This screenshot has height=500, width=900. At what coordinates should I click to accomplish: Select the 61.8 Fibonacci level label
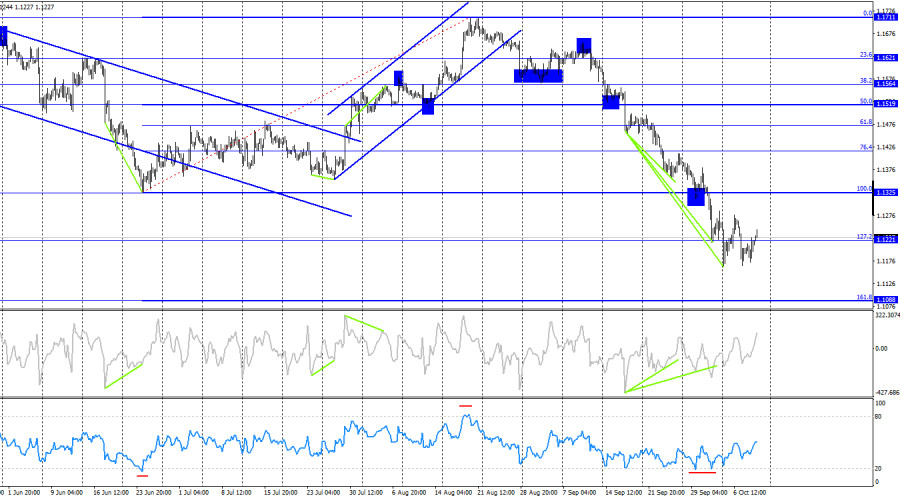(866, 122)
